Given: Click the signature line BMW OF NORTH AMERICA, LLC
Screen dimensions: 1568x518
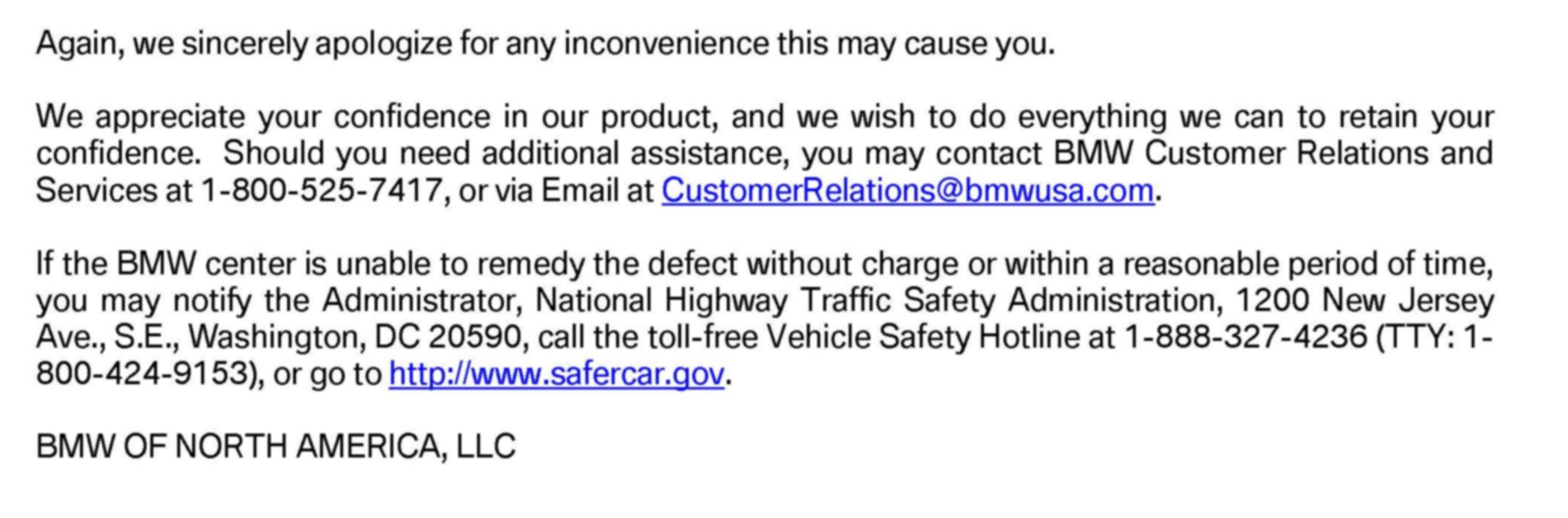Looking at the screenshot, I should coord(276,446).
